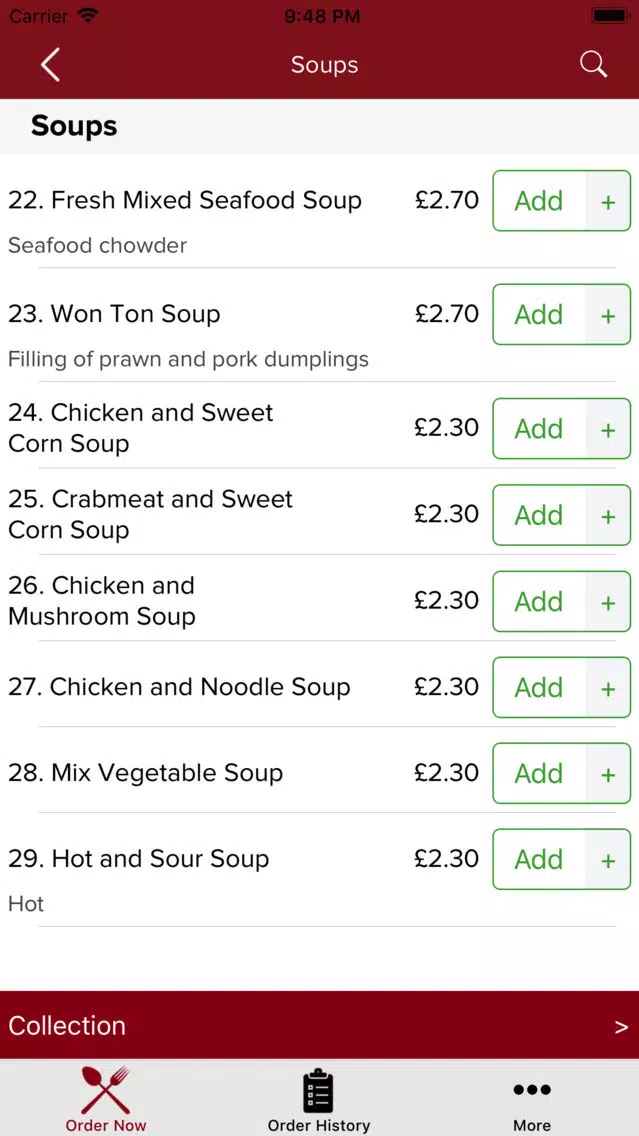
Task: Expand the Collection bar arrow
Action: coord(621,1027)
